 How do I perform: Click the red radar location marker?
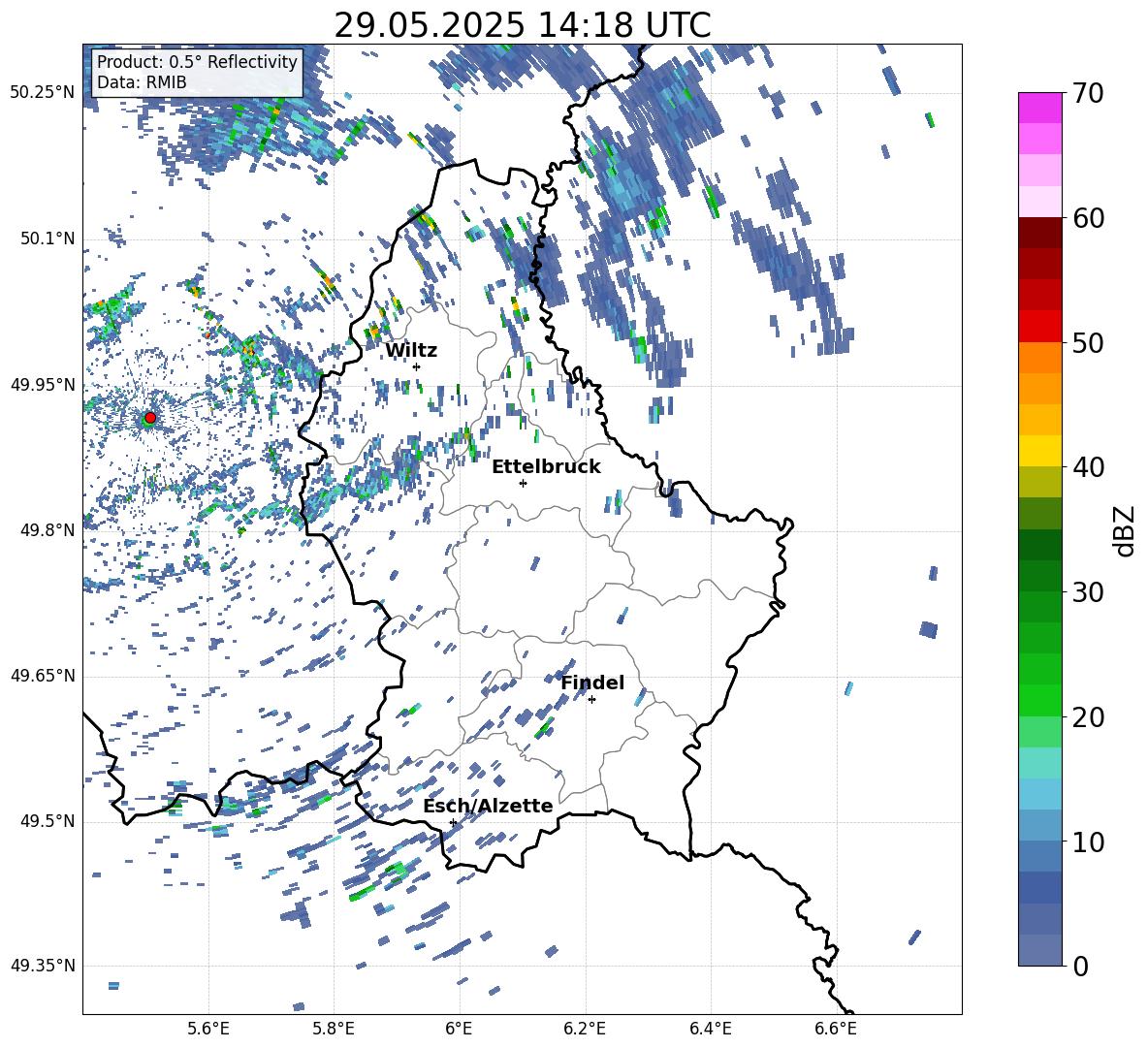coord(150,418)
